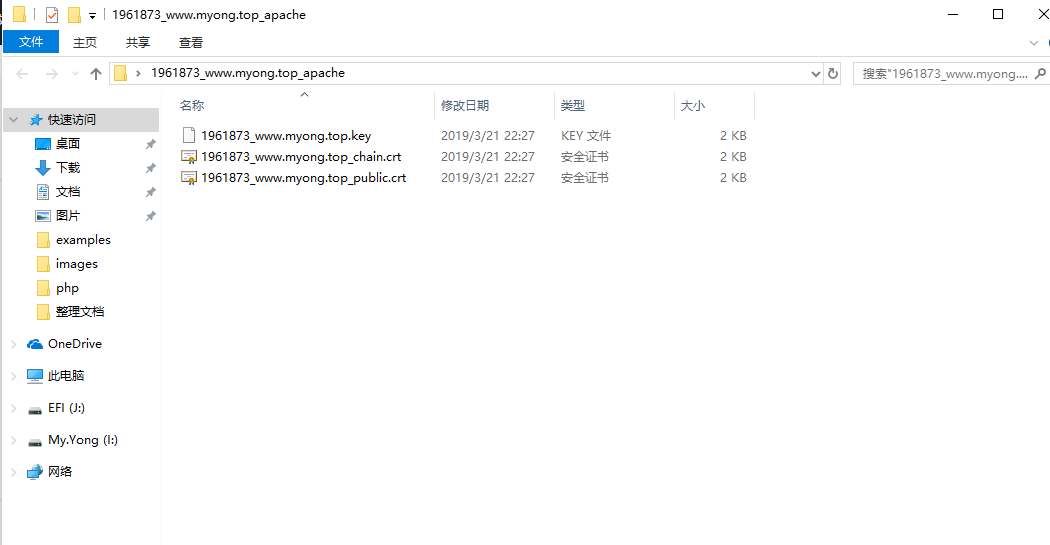
Task: Select the 1961873_www.myong.top.key file
Action: click(x=286, y=136)
